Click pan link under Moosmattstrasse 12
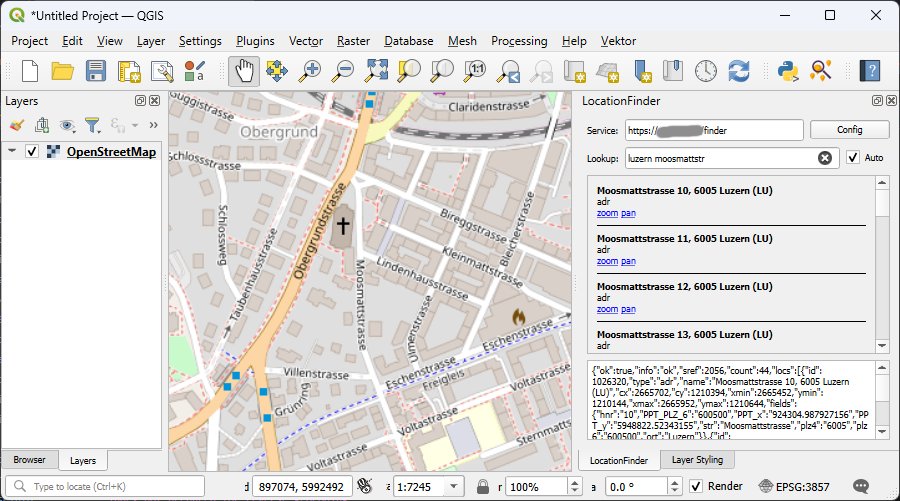 click(628, 309)
